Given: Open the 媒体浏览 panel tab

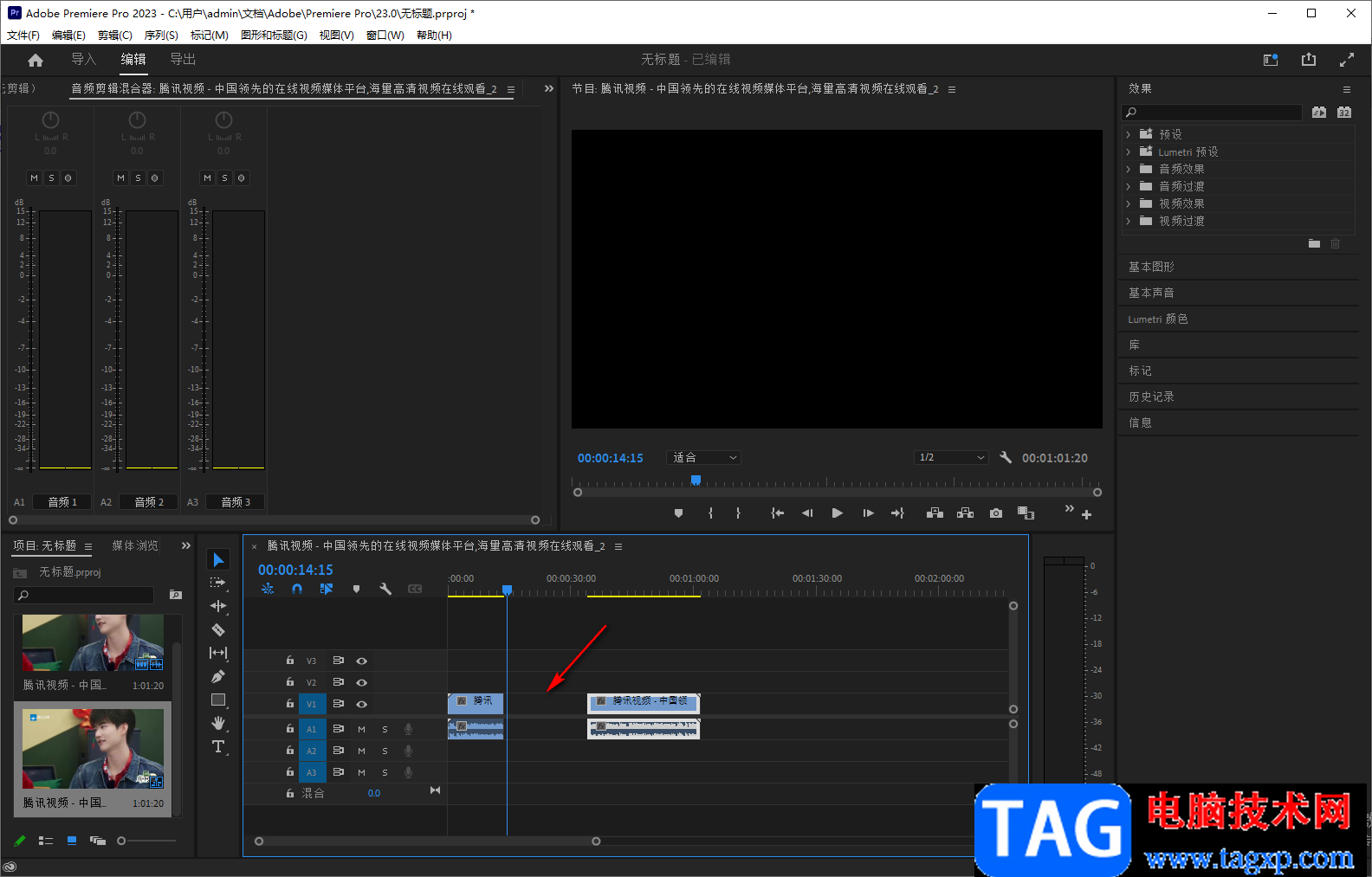Looking at the screenshot, I should tap(135, 545).
